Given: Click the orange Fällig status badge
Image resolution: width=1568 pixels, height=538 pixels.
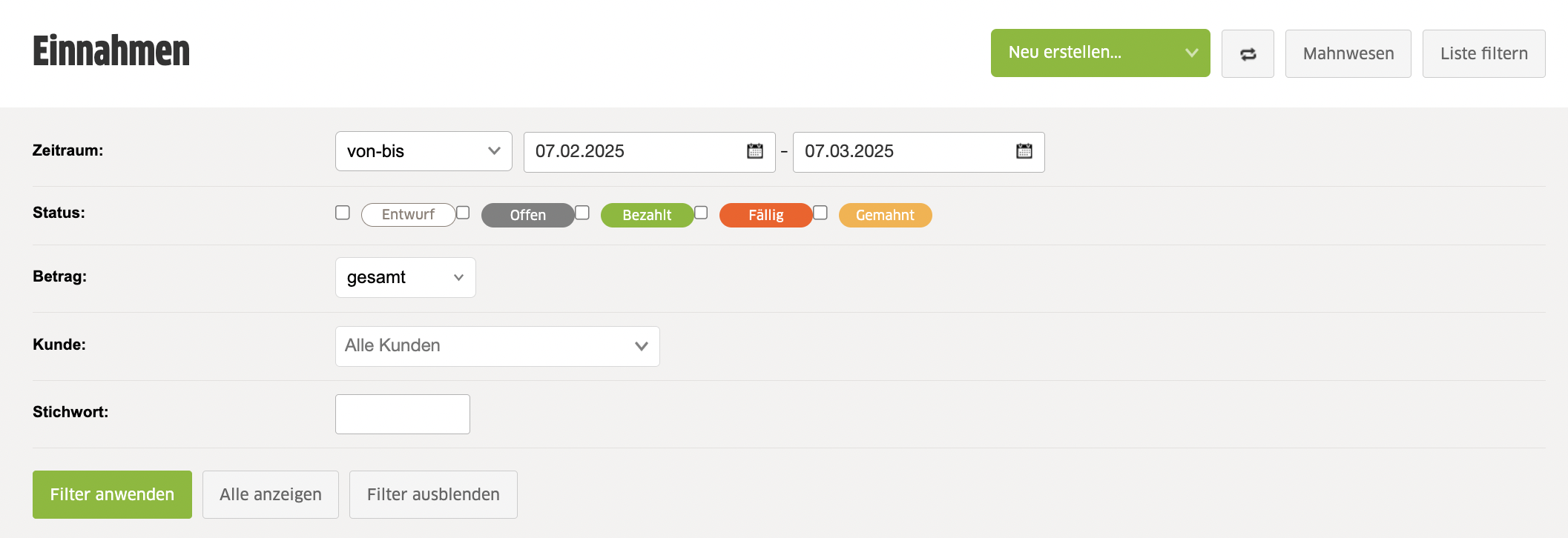Looking at the screenshot, I should point(765,215).
